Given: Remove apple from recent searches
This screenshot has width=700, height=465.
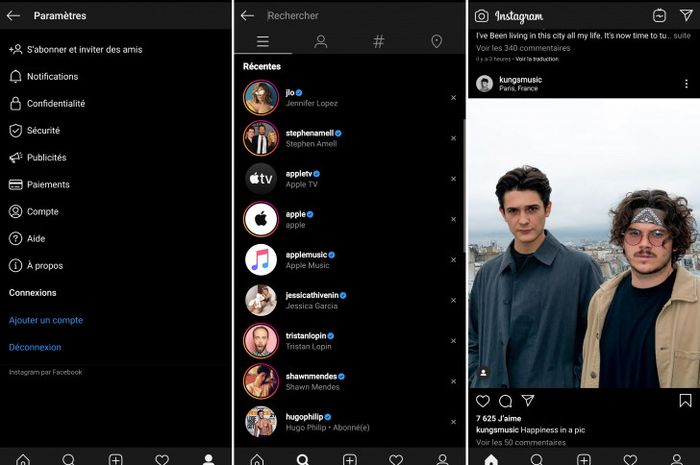Looking at the screenshot, I should pyautogui.click(x=453, y=219).
